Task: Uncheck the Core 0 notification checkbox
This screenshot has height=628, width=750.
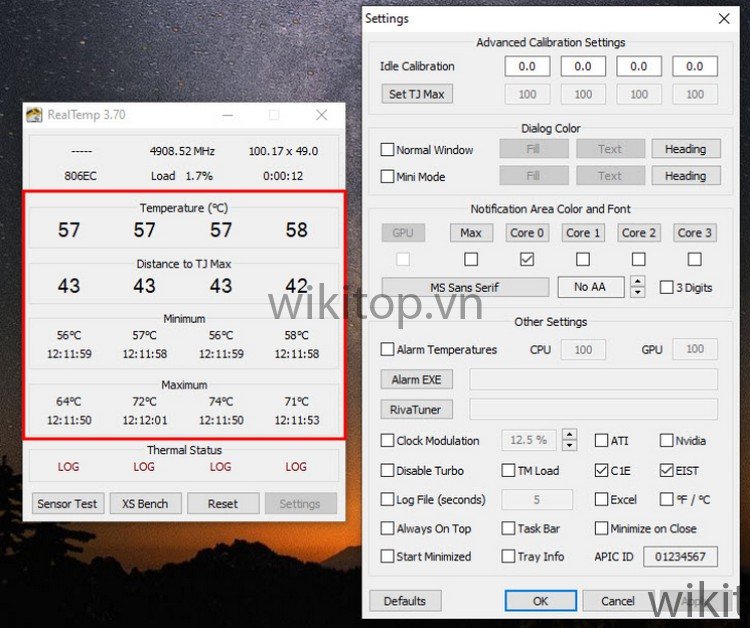Action: pos(527,259)
